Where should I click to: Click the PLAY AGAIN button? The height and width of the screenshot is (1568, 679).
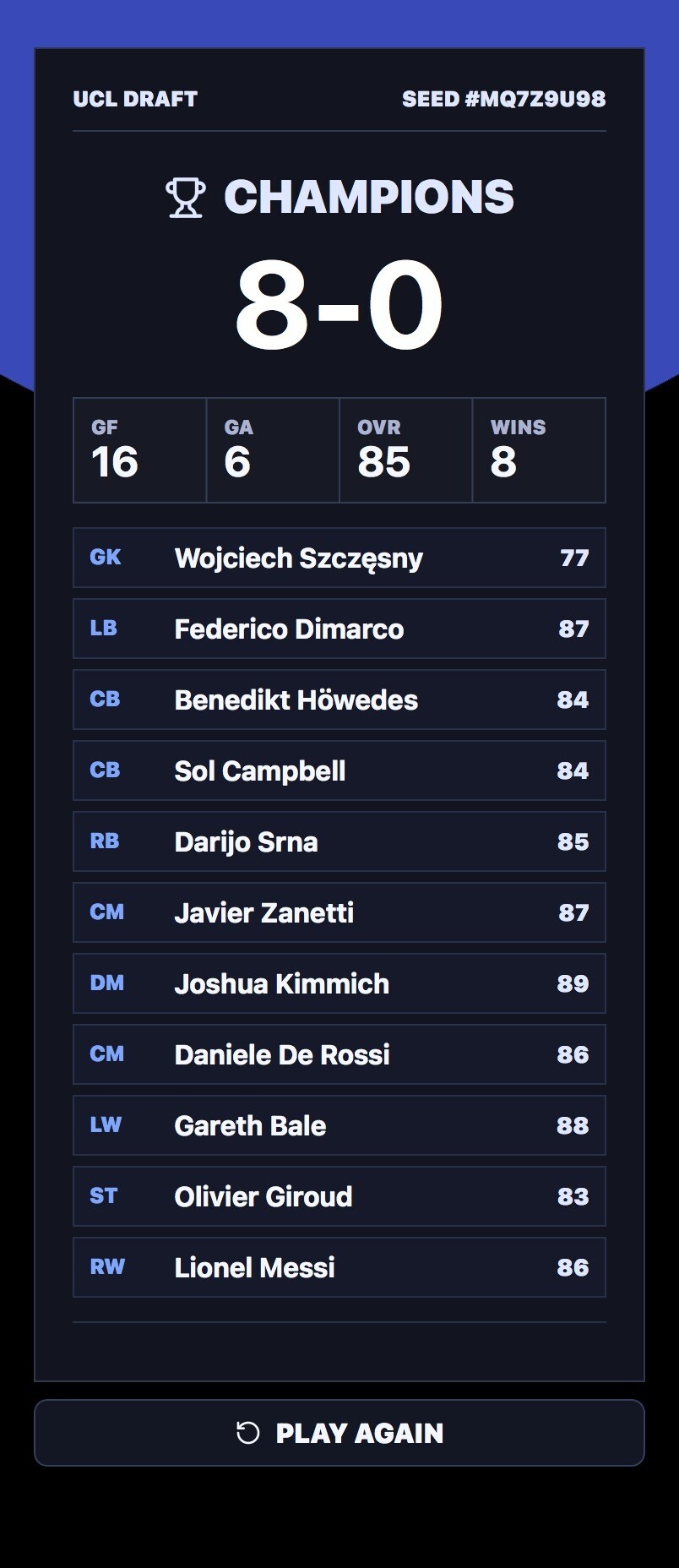[x=339, y=1433]
